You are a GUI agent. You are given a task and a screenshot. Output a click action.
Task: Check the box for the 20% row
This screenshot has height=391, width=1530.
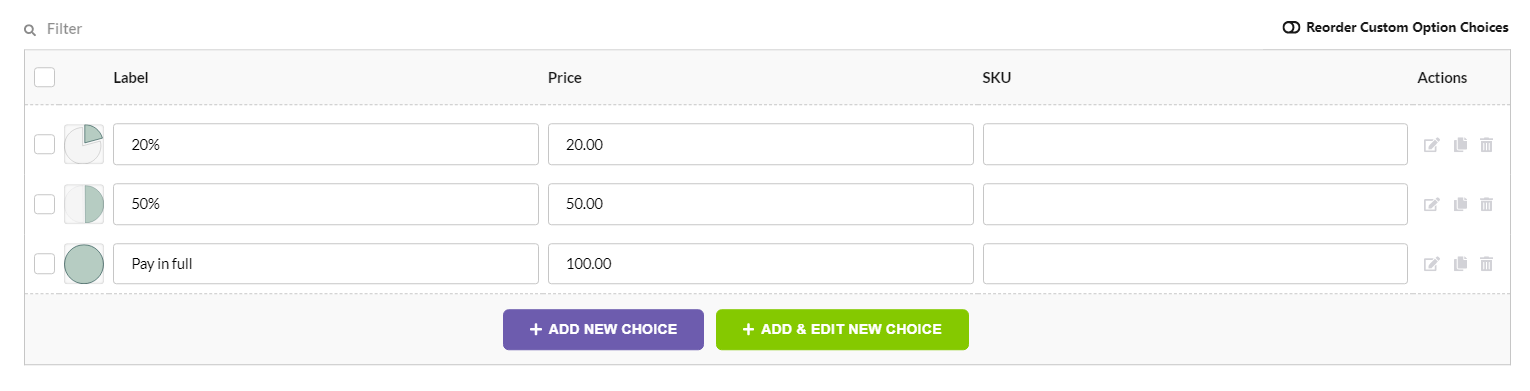(x=45, y=144)
